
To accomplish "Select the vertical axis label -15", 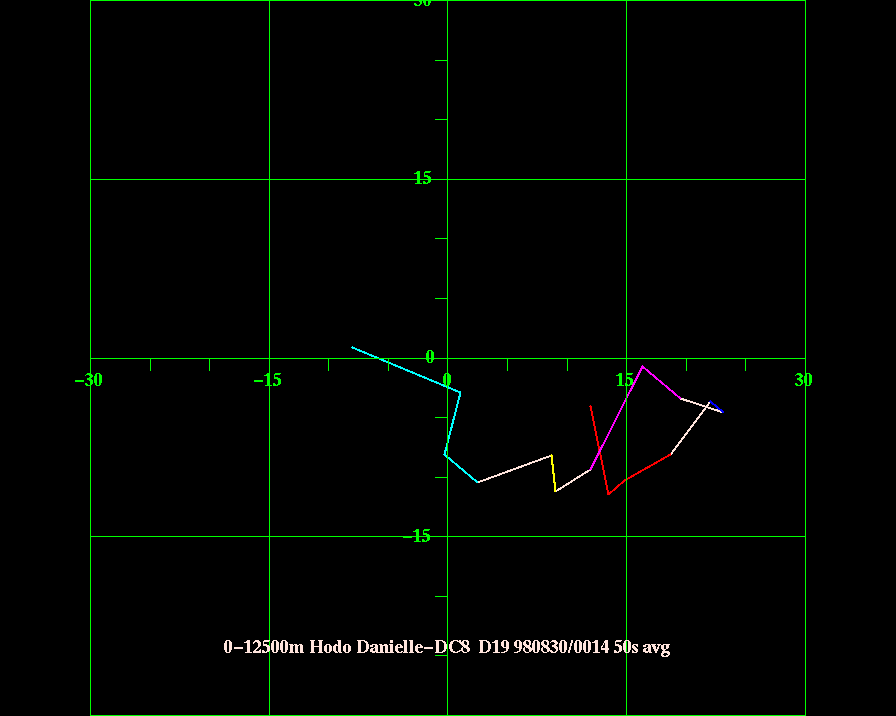I will pyautogui.click(x=417, y=536).
